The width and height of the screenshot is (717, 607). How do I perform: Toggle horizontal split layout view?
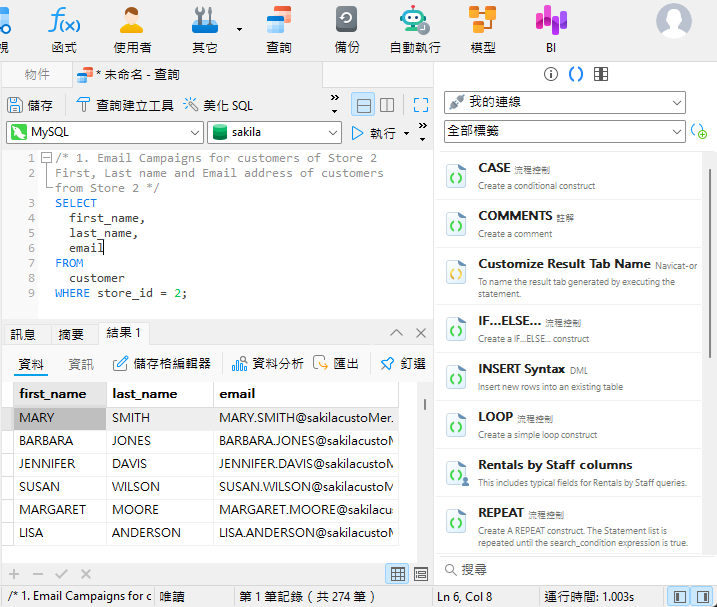(364, 105)
